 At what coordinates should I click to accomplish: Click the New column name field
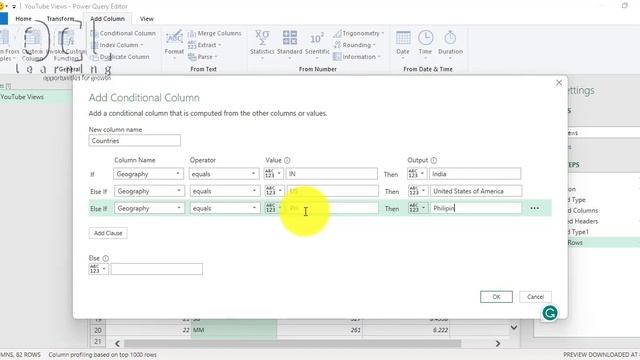[135, 141]
